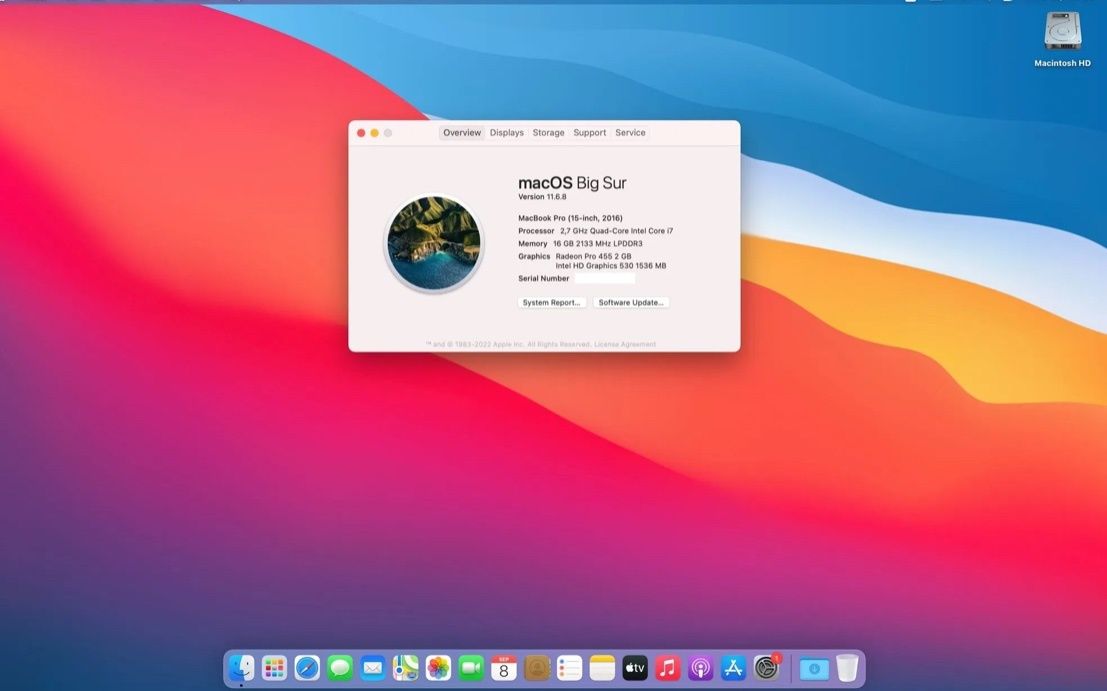
Task: Open the Music app in Dock
Action: [668, 667]
